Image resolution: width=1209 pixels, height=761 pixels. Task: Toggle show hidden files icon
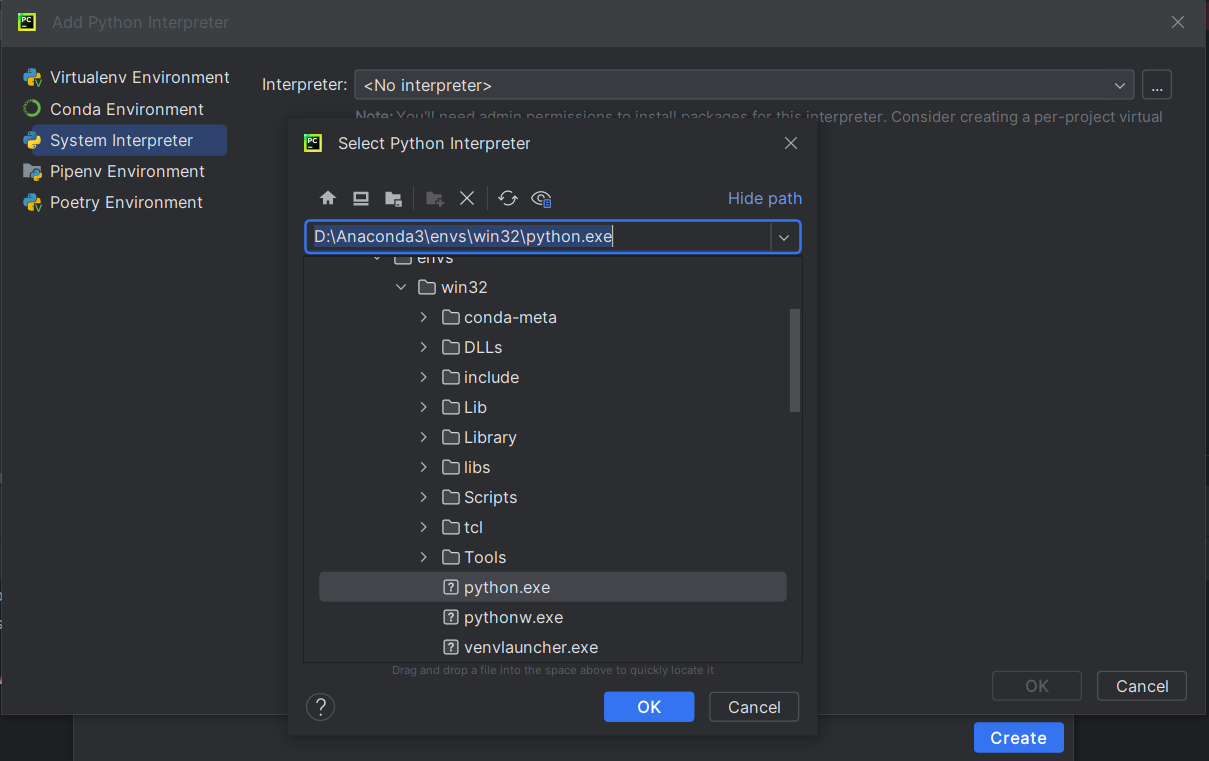click(542, 198)
